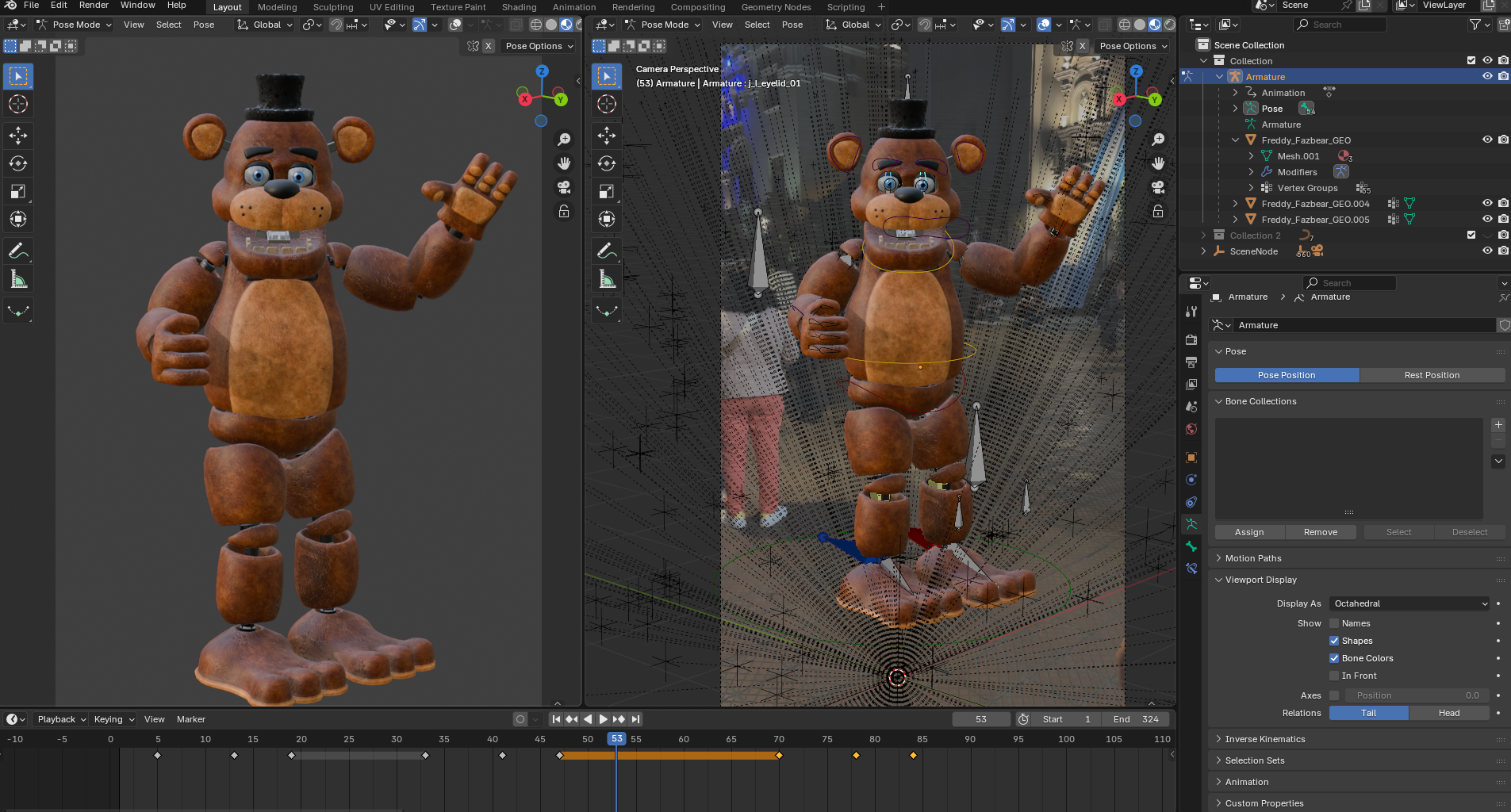Click the pan hand icon in left viewport
Viewport: 1511px width, 812px height.
[564, 163]
